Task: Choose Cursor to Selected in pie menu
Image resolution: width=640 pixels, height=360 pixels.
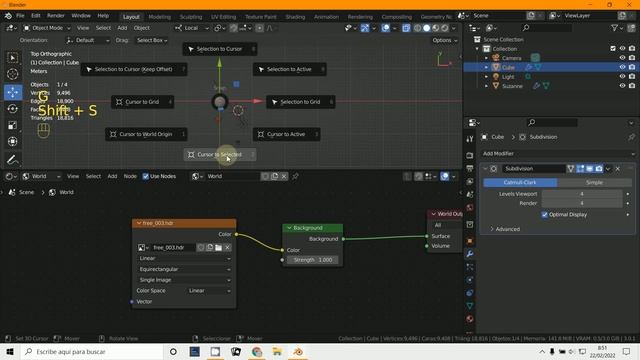Action: point(220,155)
